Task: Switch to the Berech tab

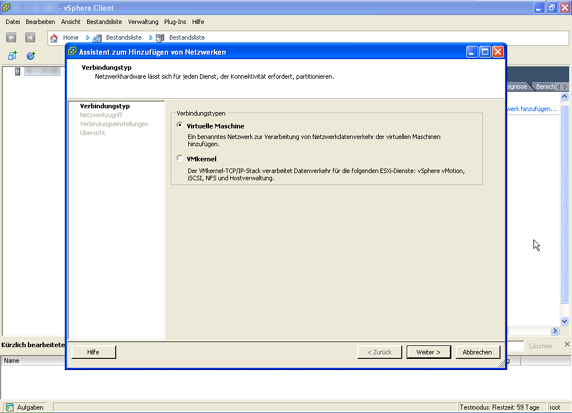Action: (x=545, y=86)
